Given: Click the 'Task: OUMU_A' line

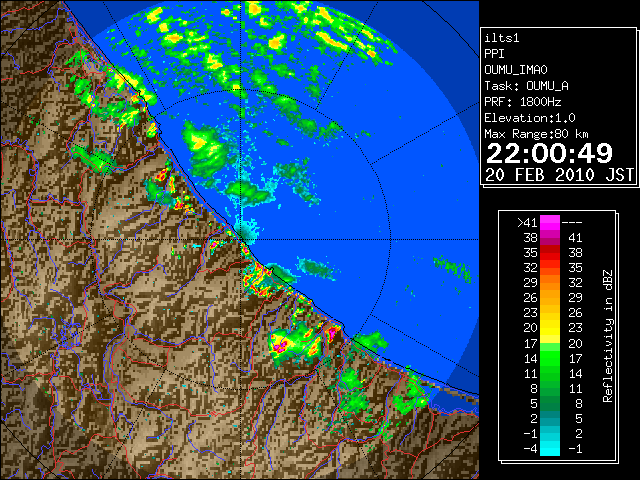Looking at the screenshot, I should [526, 86].
